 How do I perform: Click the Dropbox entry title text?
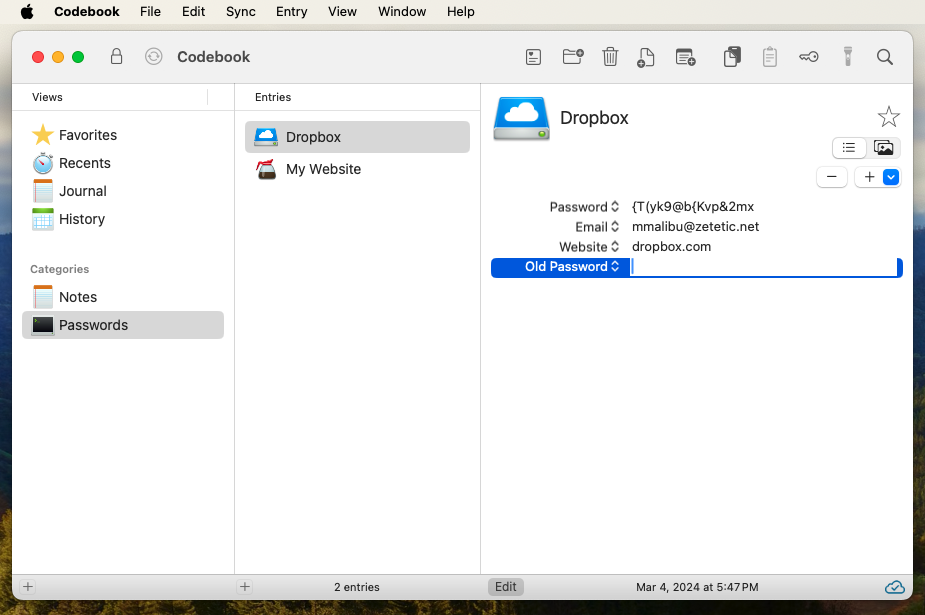(x=594, y=118)
